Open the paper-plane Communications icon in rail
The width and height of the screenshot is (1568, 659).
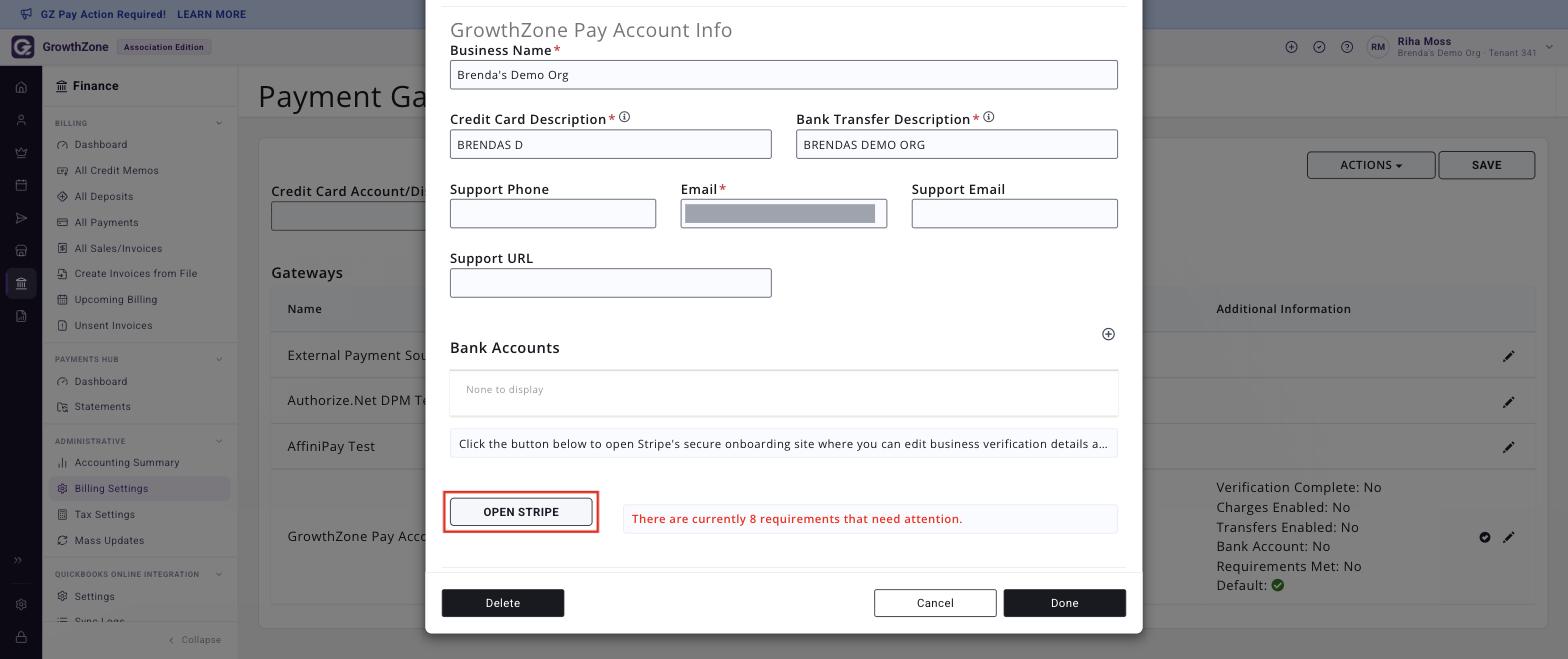(21, 218)
